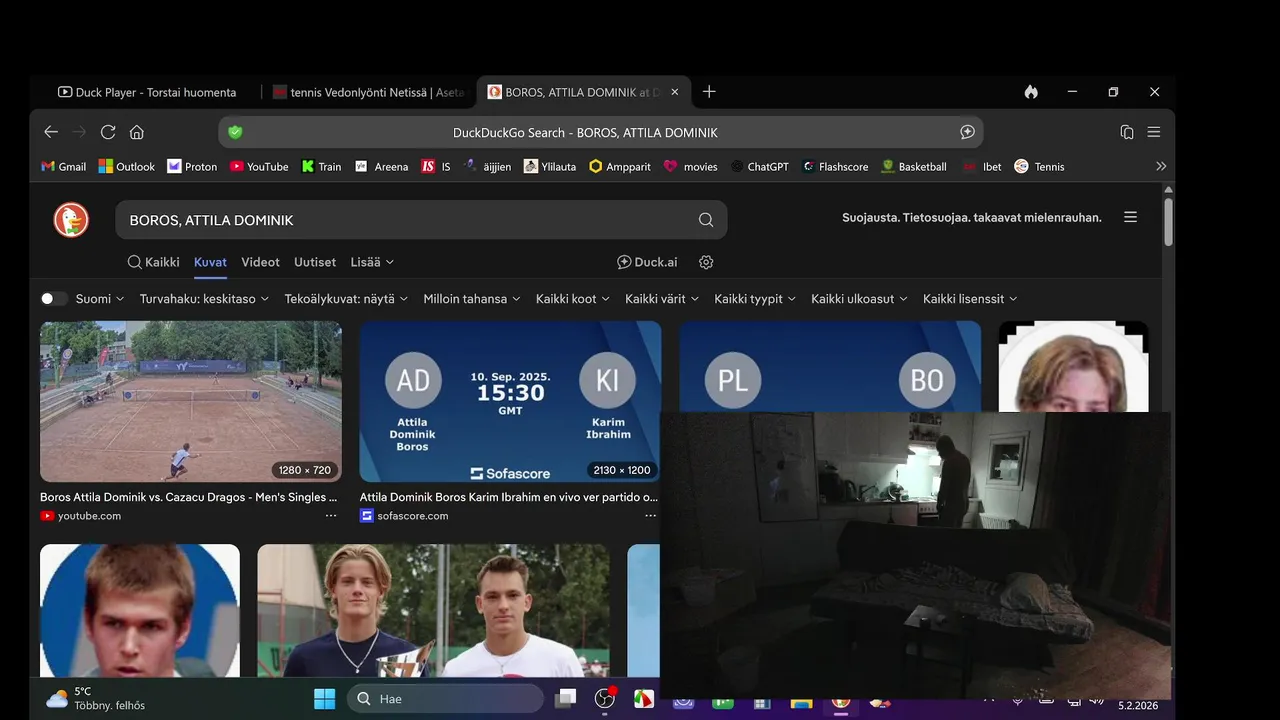
Task: Open the IS bookmark
Action: coord(436,167)
